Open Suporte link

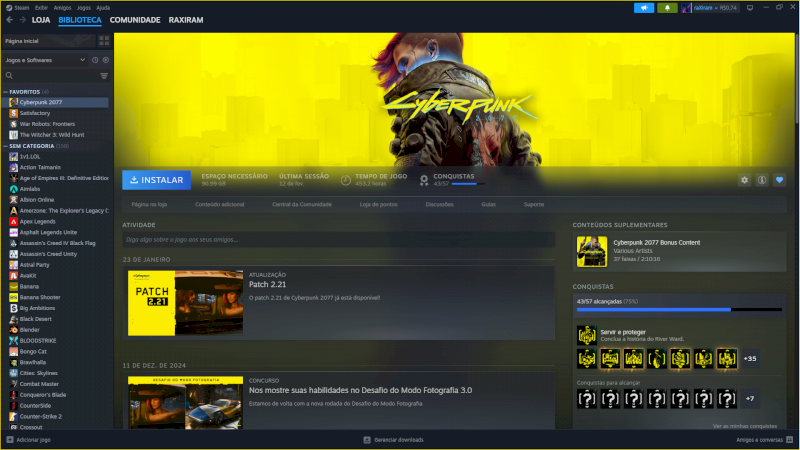(534, 204)
